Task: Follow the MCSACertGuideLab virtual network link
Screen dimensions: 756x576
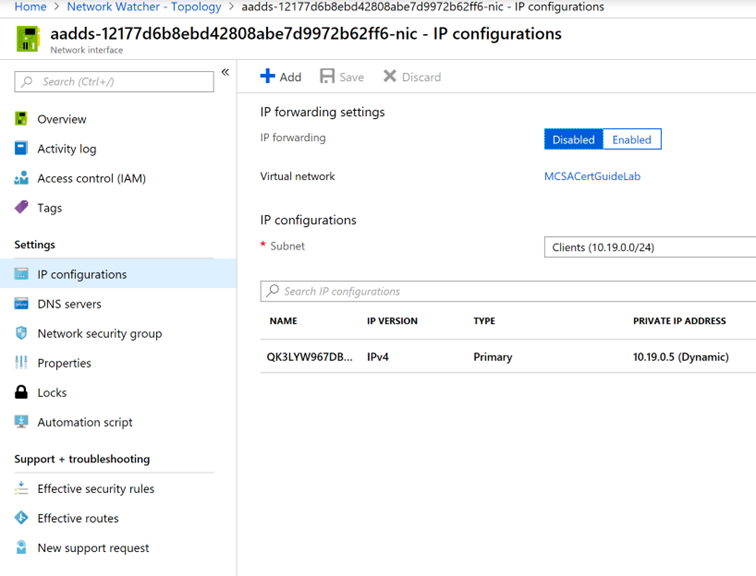Action: pyautogui.click(x=592, y=176)
